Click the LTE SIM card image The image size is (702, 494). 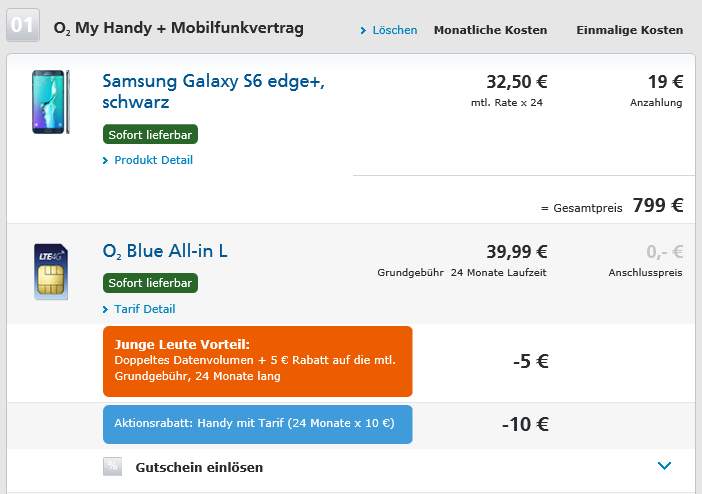(x=51, y=271)
